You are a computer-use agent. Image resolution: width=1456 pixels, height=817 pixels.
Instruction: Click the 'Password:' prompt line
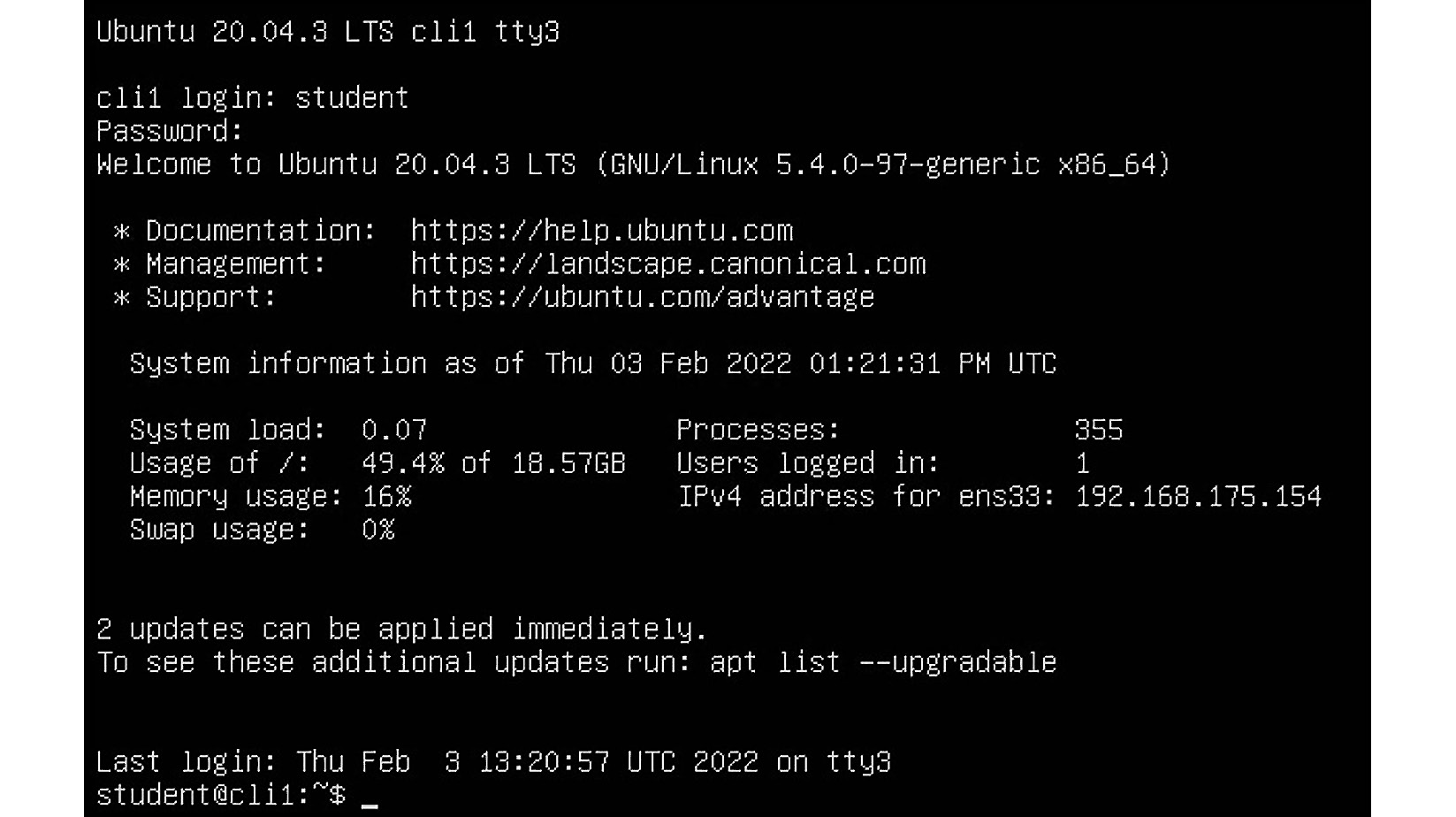point(169,131)
